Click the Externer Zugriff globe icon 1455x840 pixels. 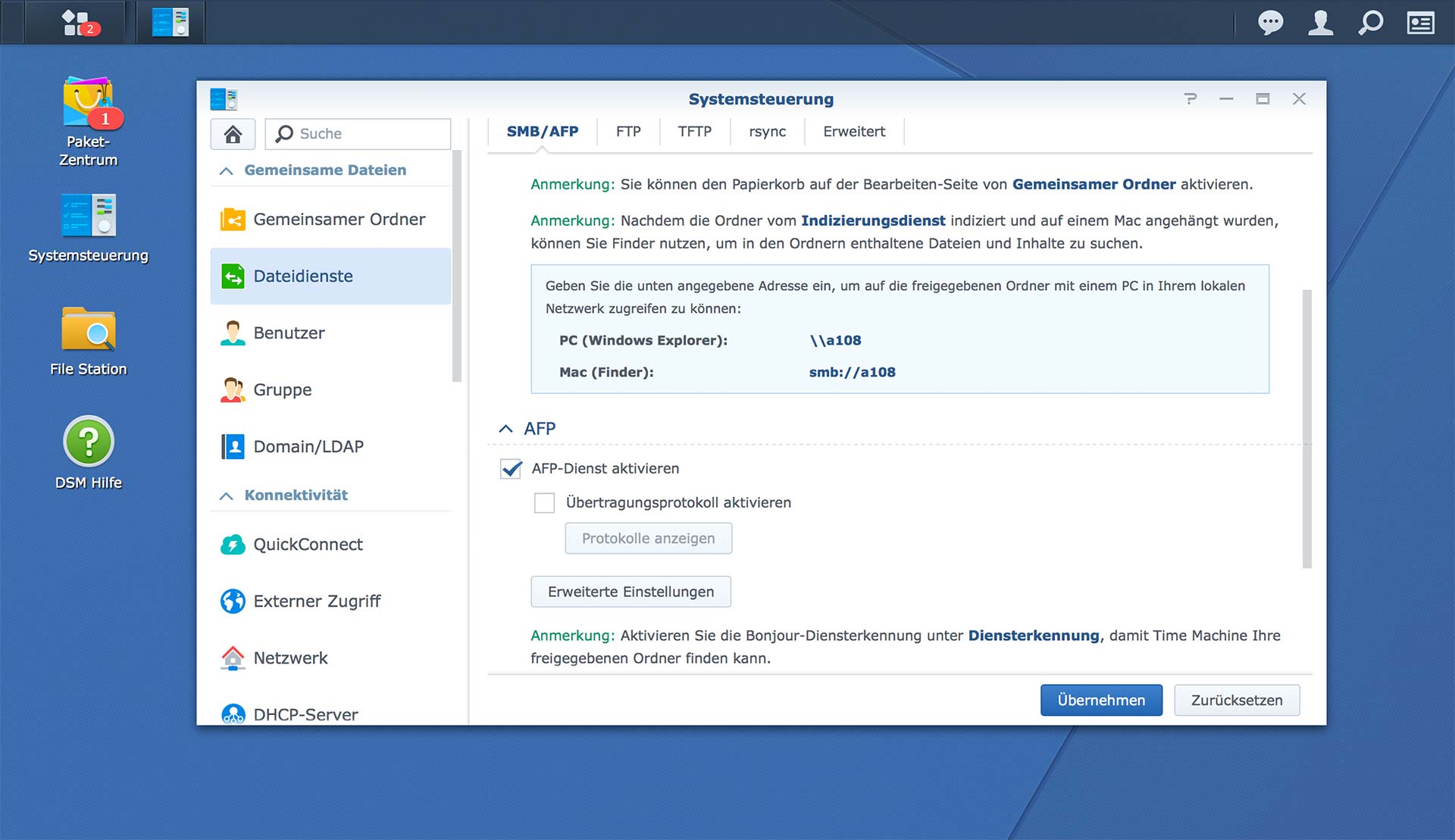pyautogui.click(x=233, y=601)
